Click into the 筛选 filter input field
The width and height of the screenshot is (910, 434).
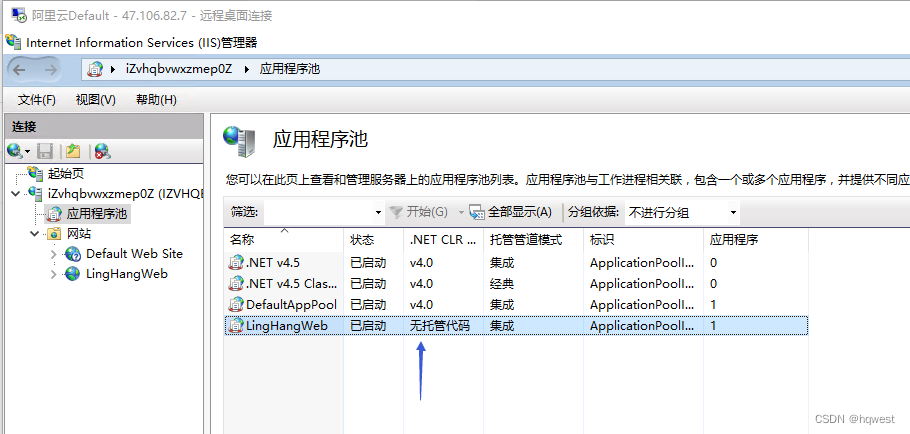tap(319, 213)
